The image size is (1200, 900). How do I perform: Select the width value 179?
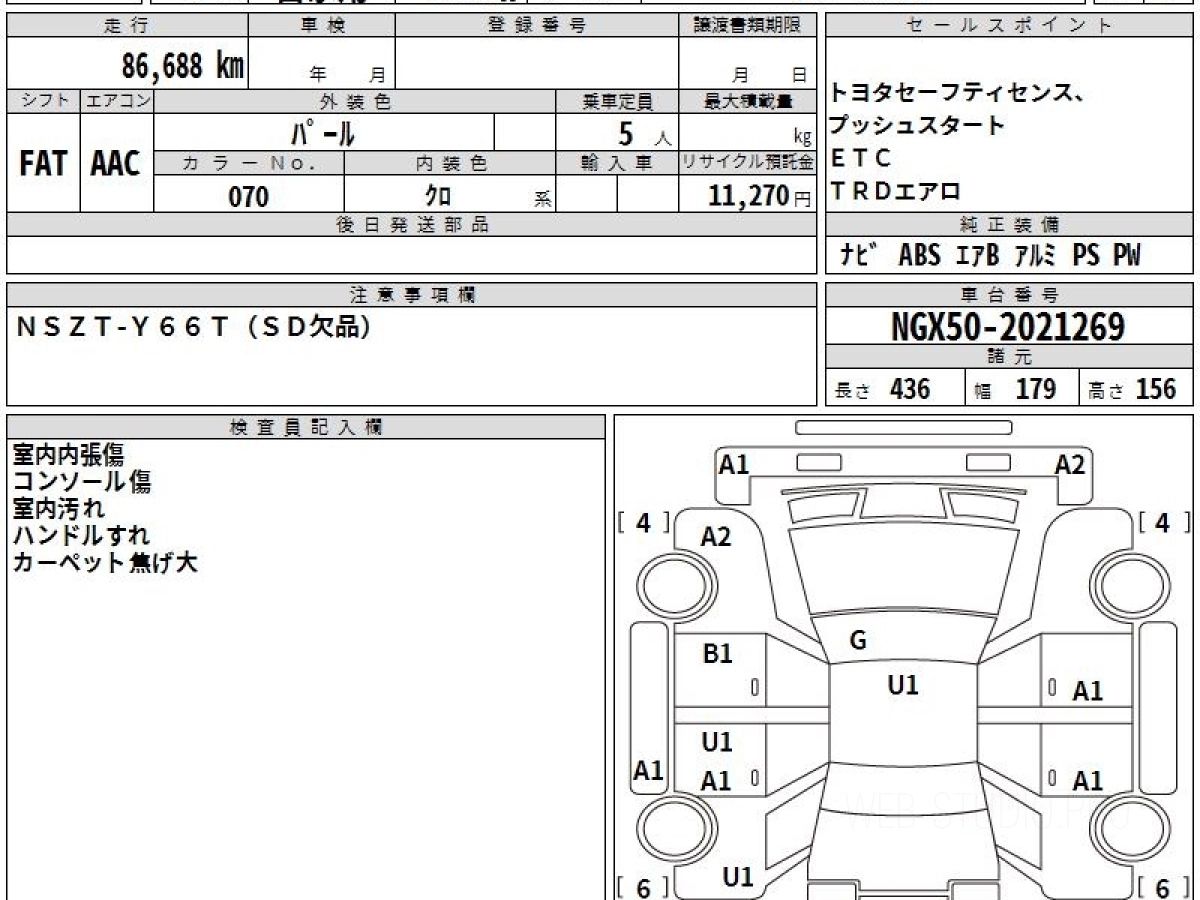pyautogui.click(x=1035, y=389)
